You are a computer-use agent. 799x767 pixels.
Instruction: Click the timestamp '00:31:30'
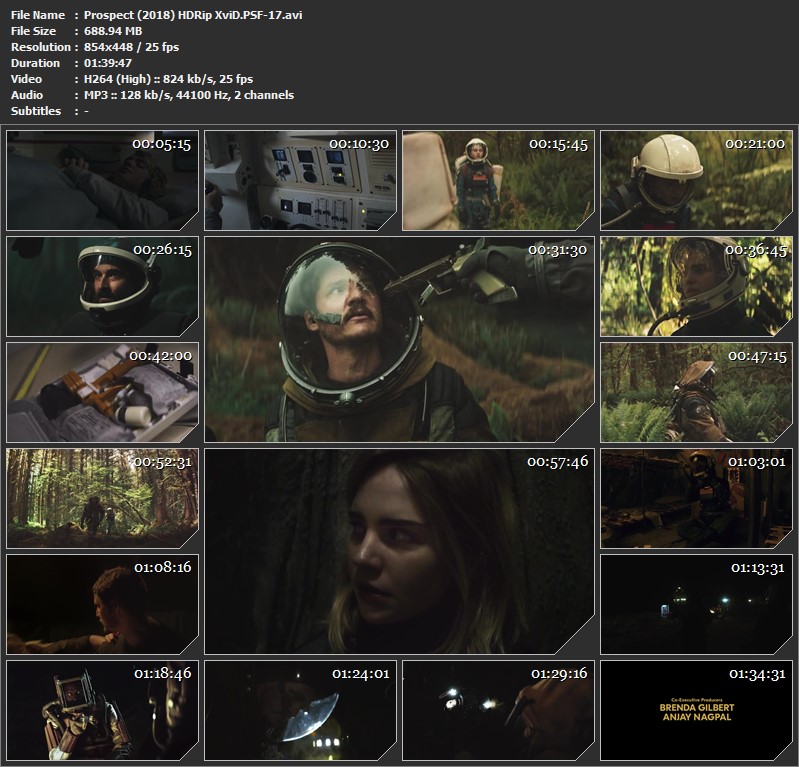point(557,250)
